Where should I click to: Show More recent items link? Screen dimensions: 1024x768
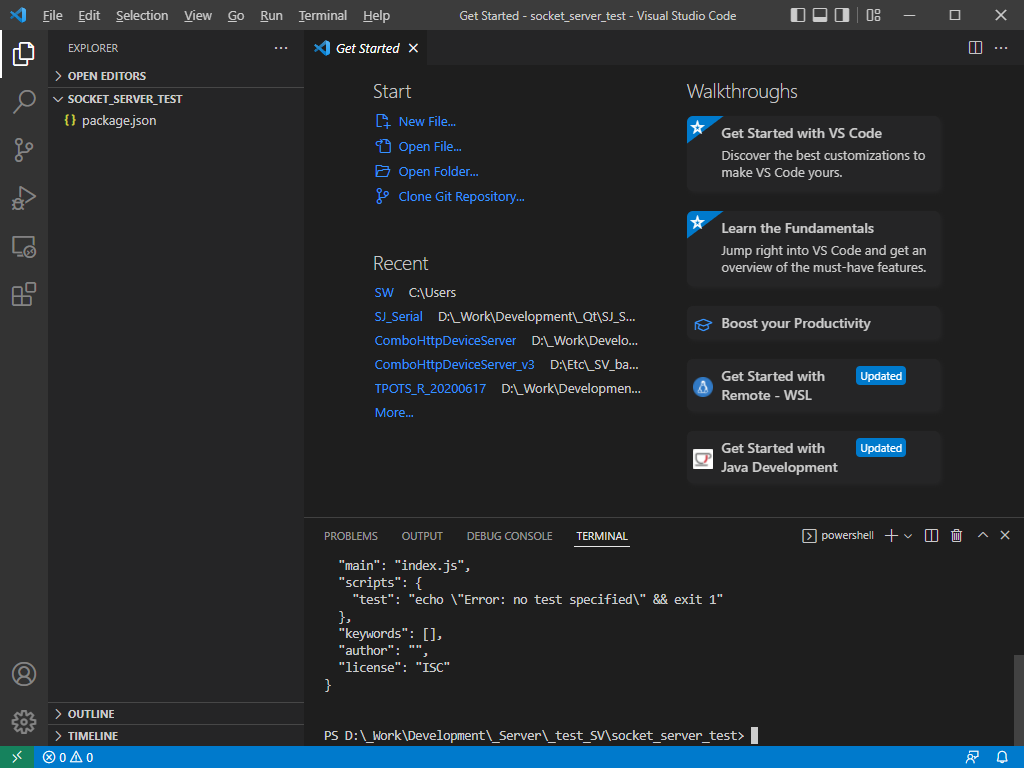coord(394,413)
